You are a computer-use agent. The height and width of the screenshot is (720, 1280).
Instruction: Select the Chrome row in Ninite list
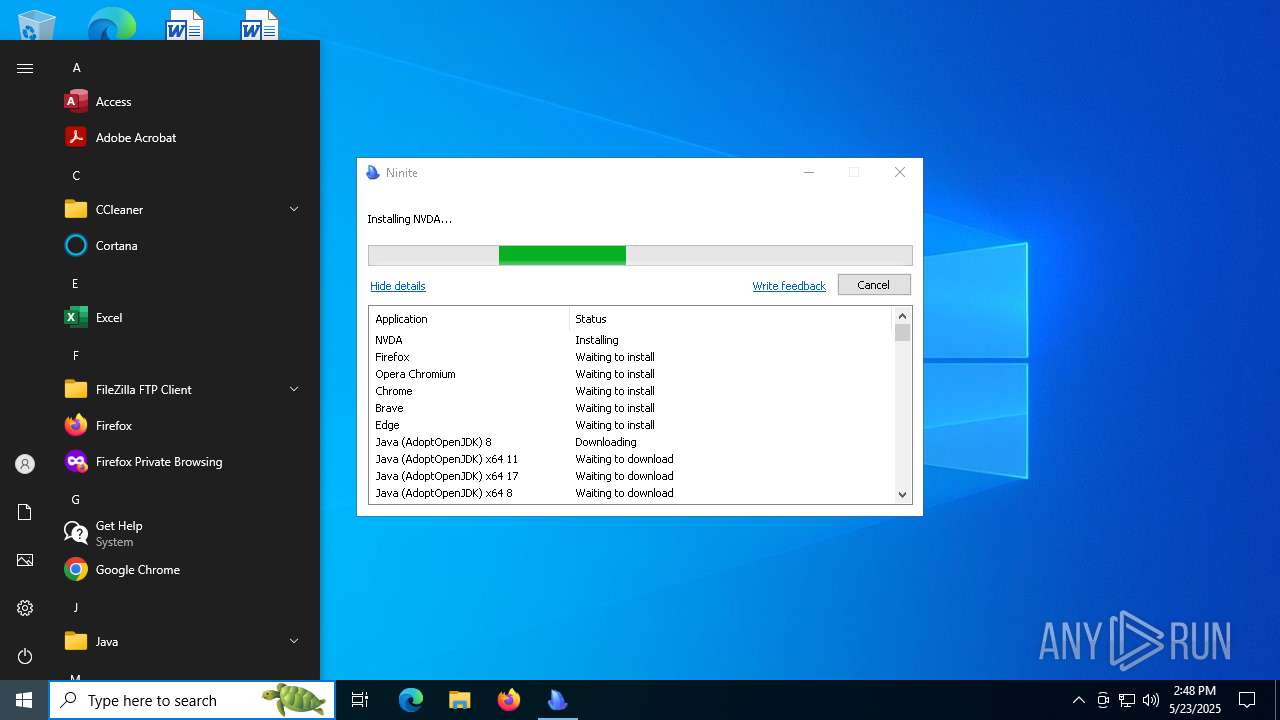631,391
